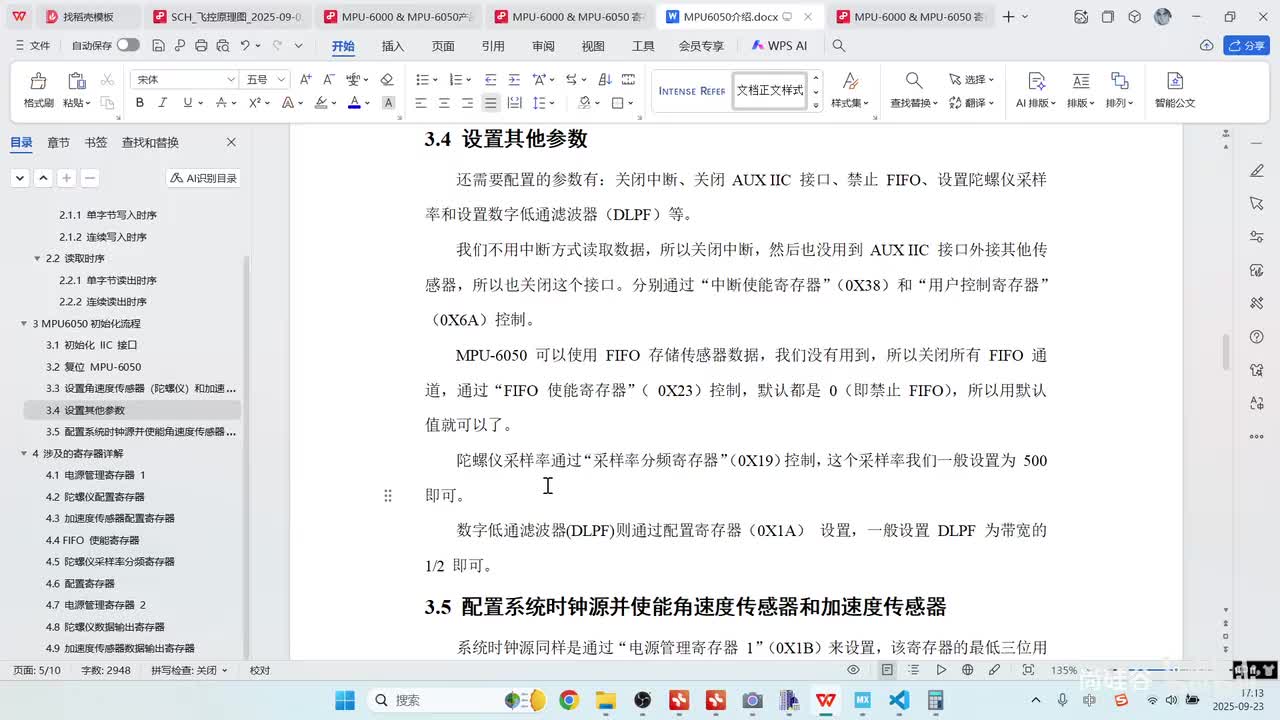This screenshot has height=720, width=1280.
Task: Select justify alignment icon
Action: (x=490, y=103)
